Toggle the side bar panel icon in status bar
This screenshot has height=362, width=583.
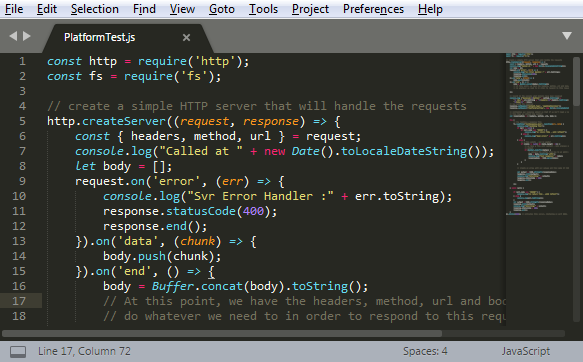point(18,352)
